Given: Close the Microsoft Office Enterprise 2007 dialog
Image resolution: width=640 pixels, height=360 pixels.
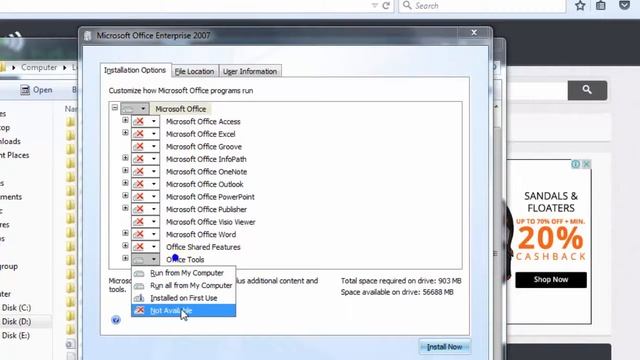Looking at the screenshot, I should (x=474, y=33).
